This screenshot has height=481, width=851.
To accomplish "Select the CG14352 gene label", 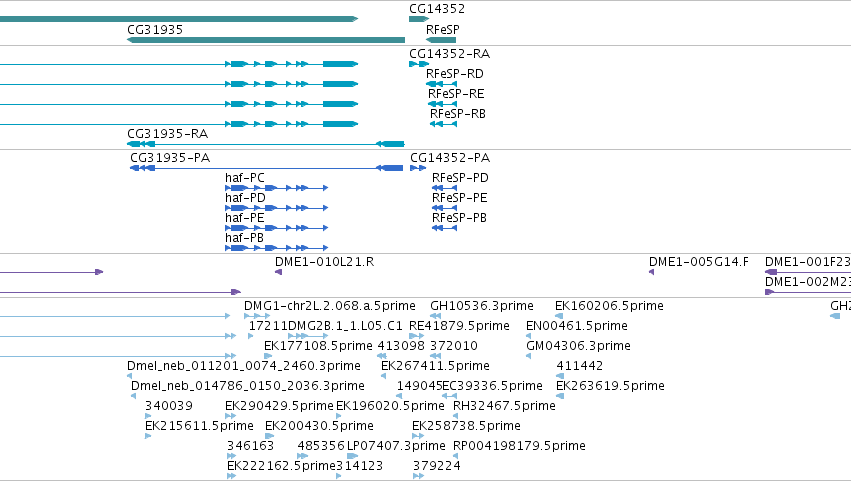I will point(437,9).
